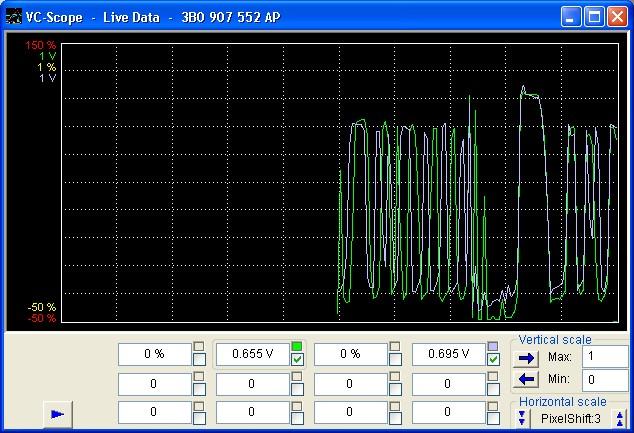This screenshot has height=433, width=634.
Task: Click the Min vertical scale input field
Action: point(604,379)
